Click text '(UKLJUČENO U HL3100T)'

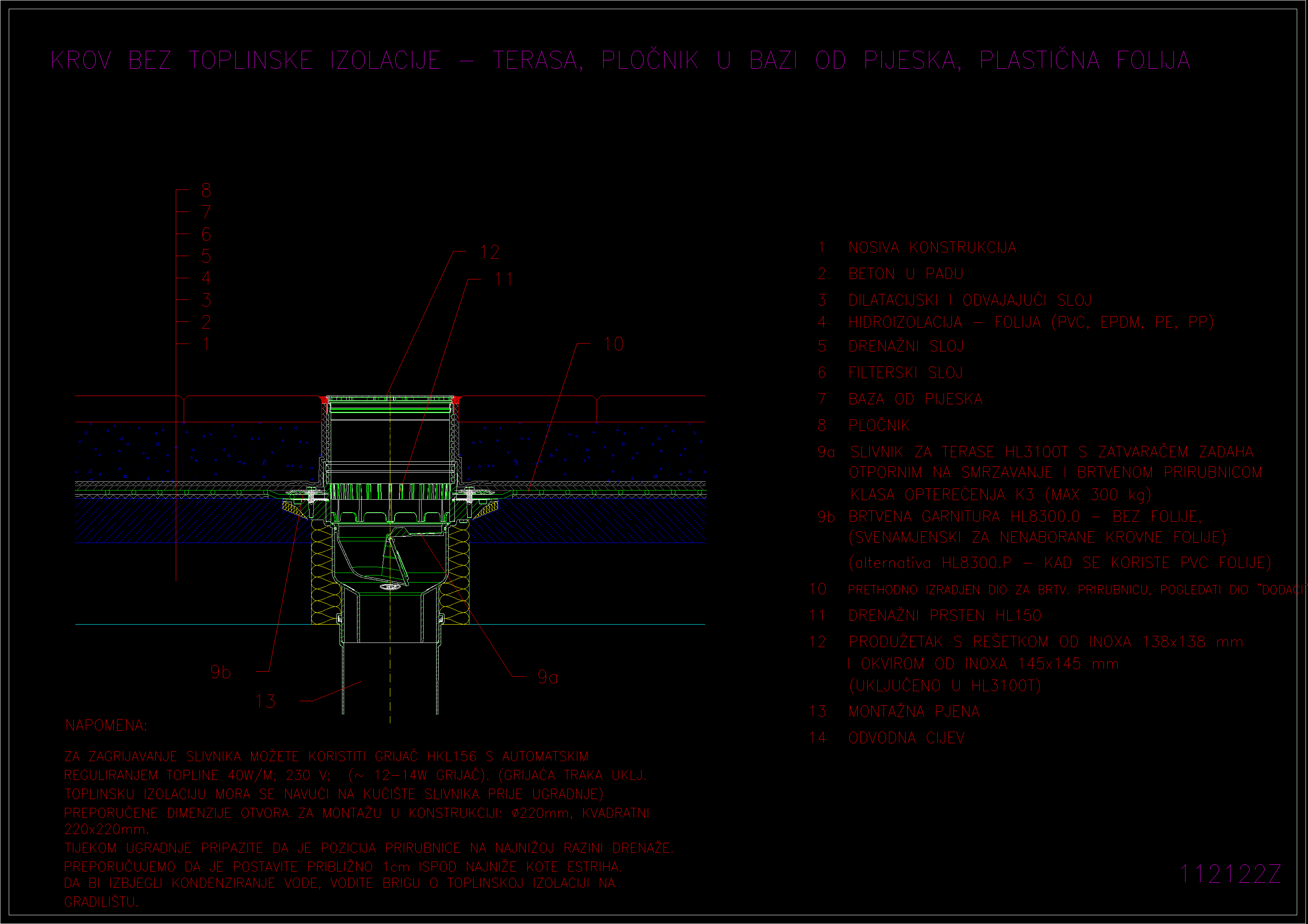(944, 685)
